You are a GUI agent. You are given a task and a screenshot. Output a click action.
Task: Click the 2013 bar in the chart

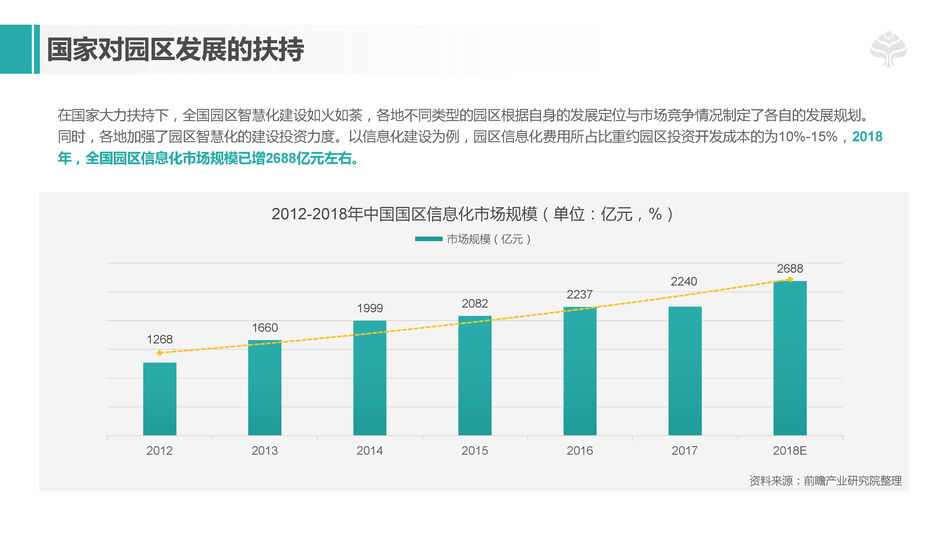pyautogui.click(x=265, y=388)
